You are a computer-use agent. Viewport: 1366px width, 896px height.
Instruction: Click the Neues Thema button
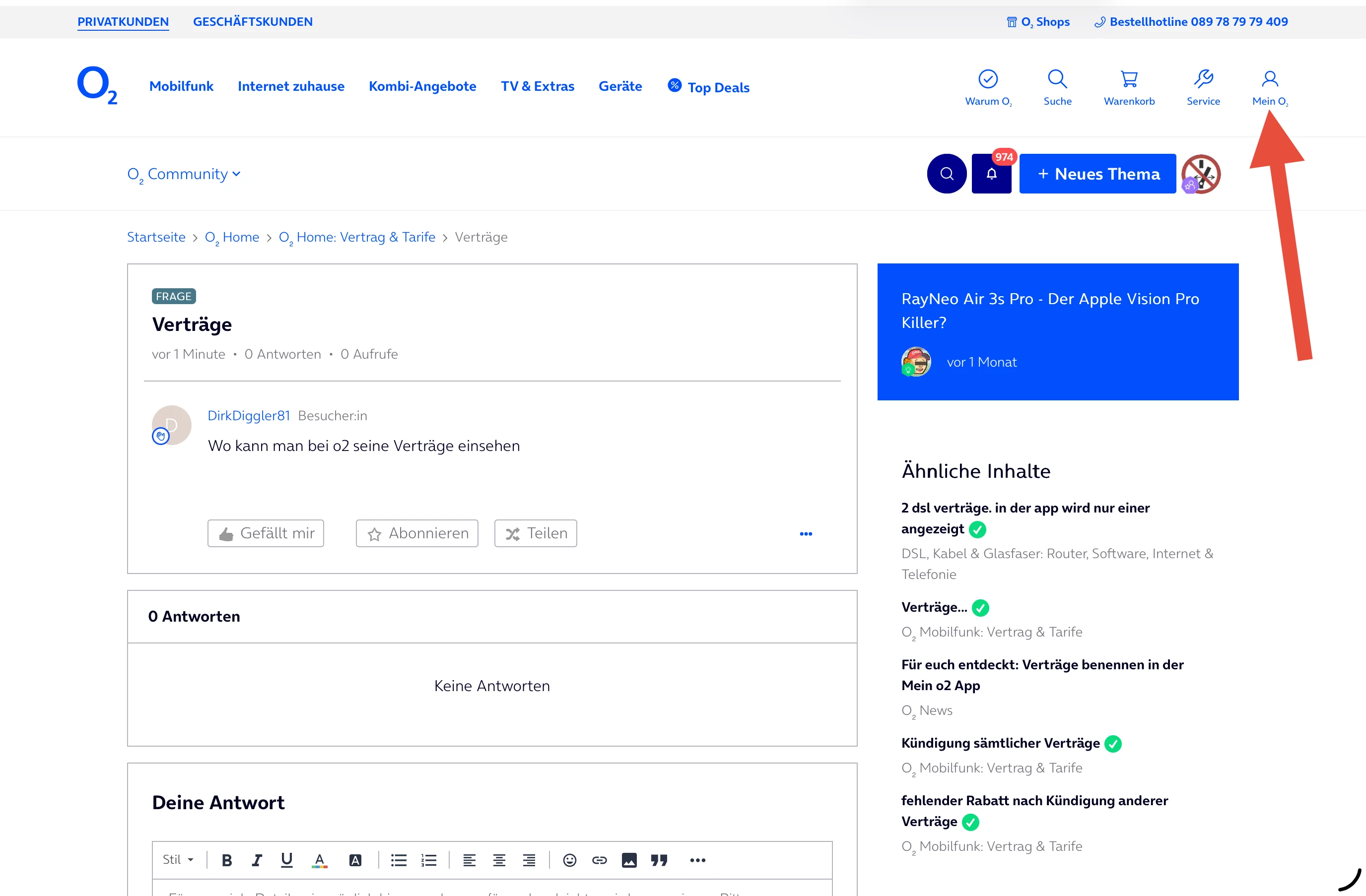[1097, 174]
